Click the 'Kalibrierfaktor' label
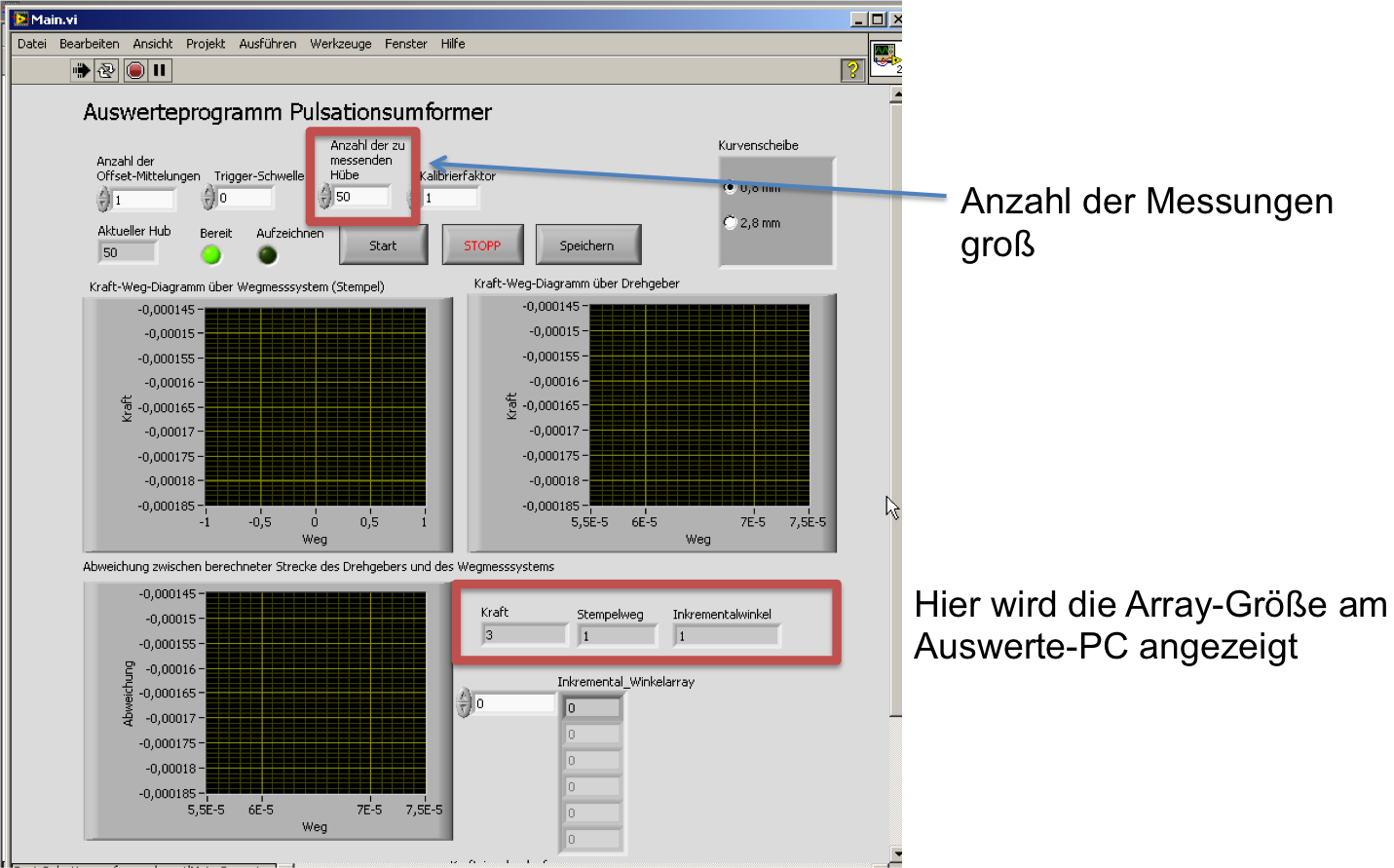 tap(458, 176)
